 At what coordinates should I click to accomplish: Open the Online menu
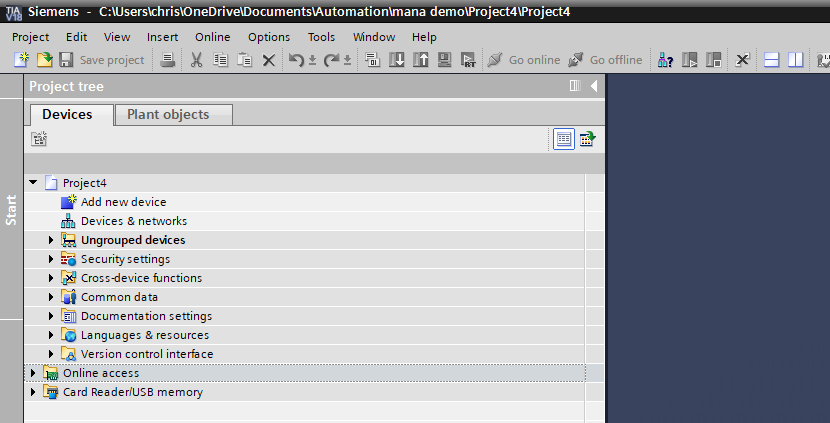point(212,37)
